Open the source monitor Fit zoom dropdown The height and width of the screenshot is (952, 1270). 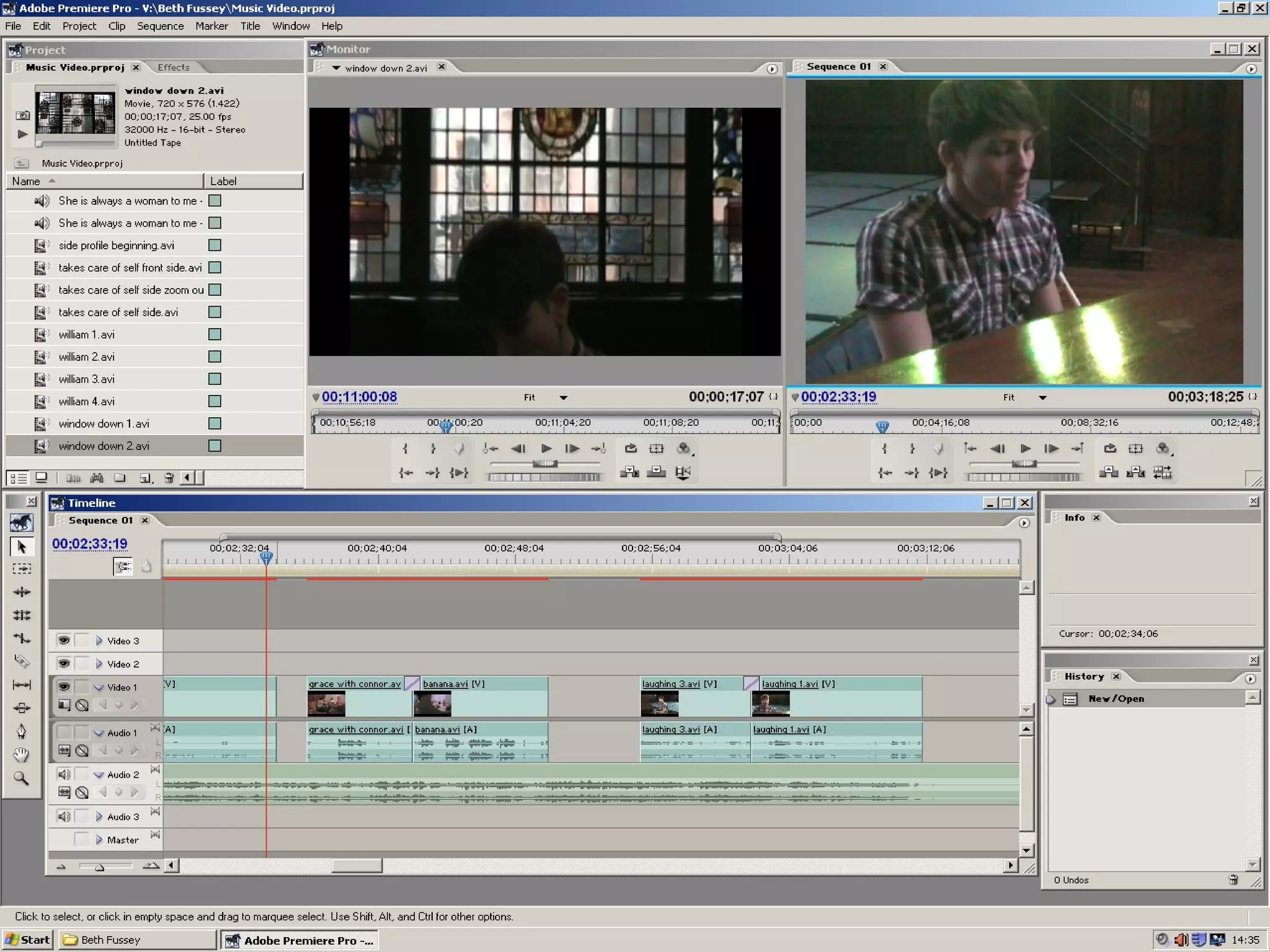pos(563,398)
